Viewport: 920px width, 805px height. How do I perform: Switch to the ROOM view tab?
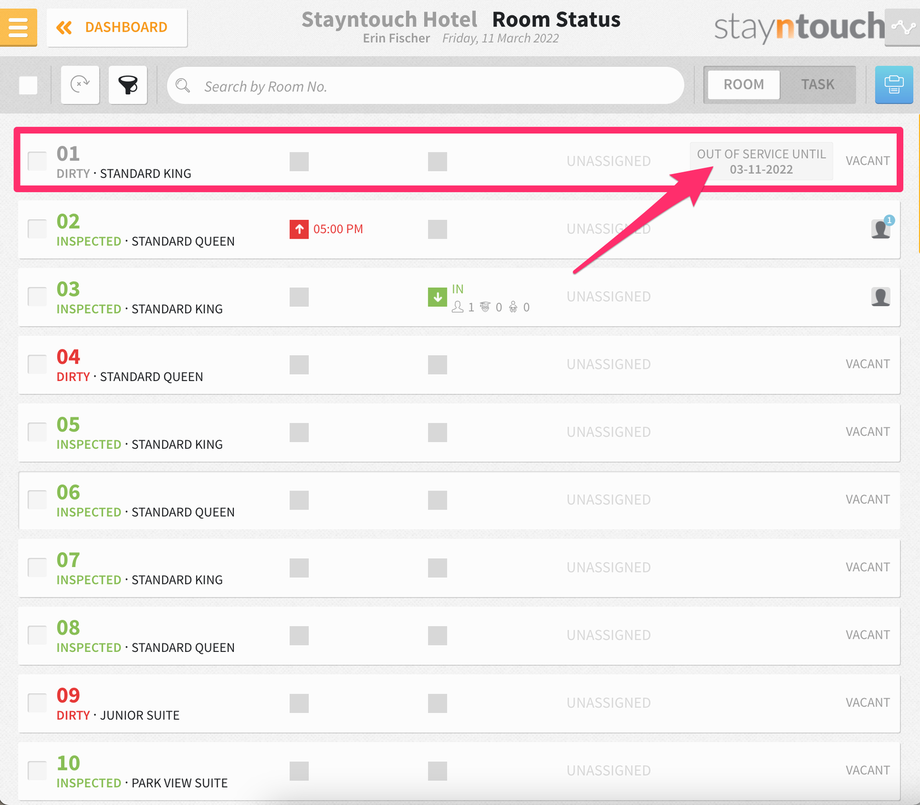pos(743,84)
